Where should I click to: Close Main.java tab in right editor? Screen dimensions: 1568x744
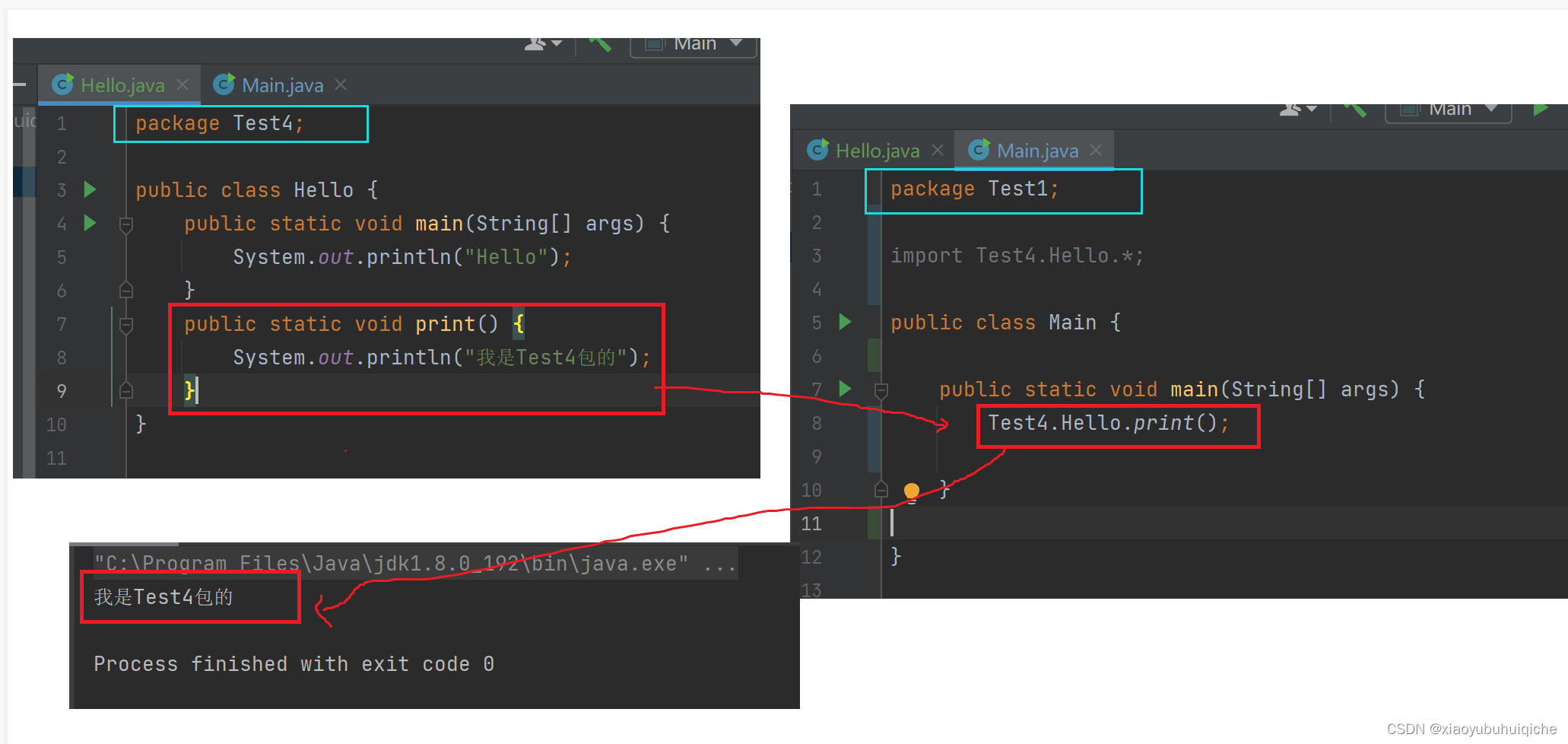(x=1096, y=150)
